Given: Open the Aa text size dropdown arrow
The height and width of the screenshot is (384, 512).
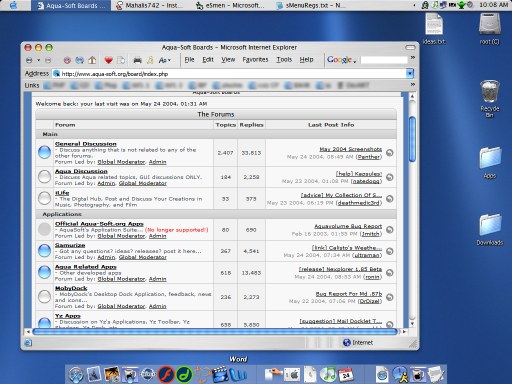Looking at the screenshot, I should (169, 60).
